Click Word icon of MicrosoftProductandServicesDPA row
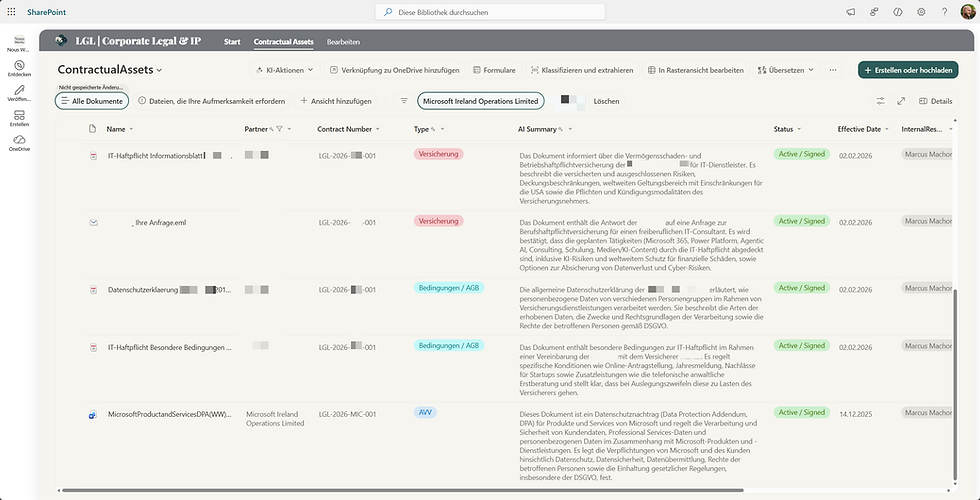The width and height of the screenshot is (980, 500). tap(93, 414)
